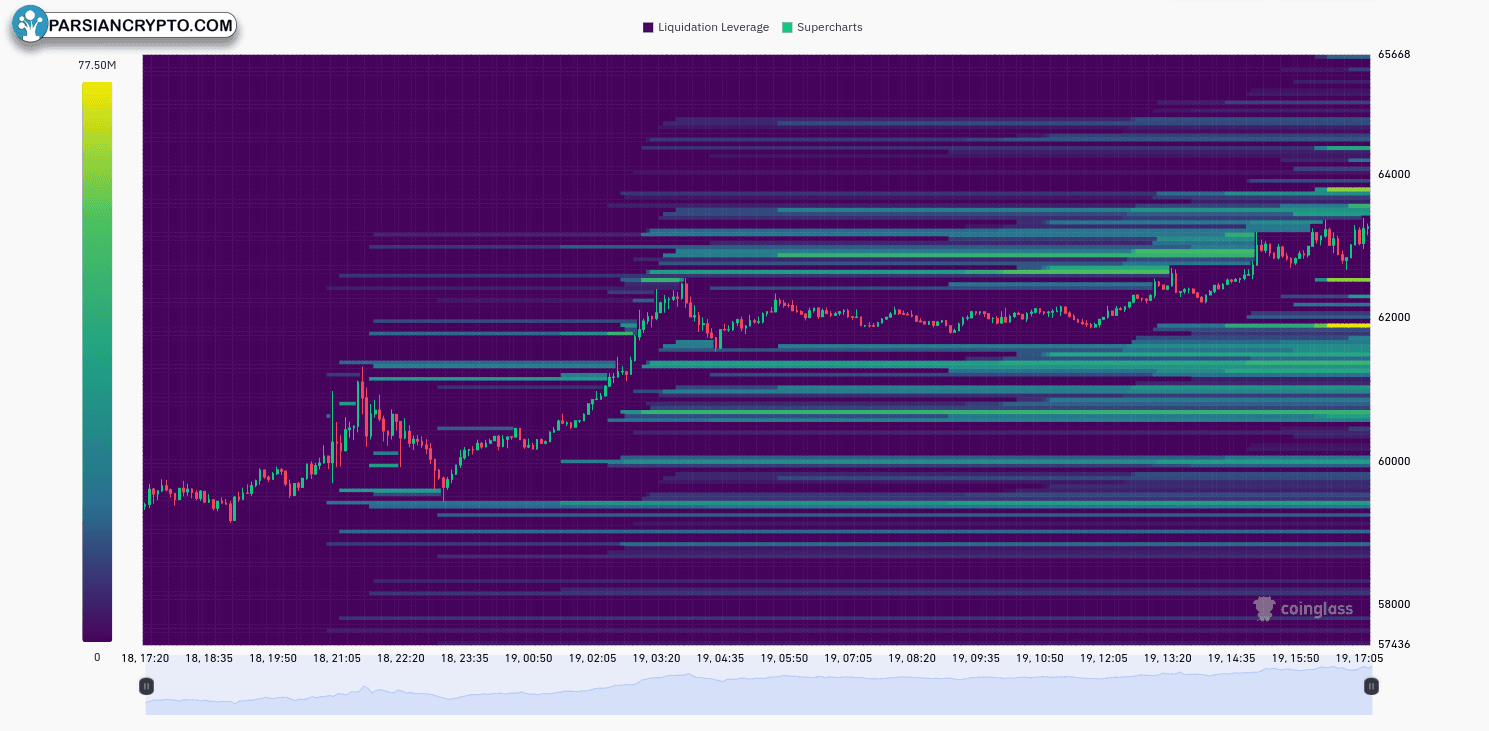Open the ParsianCrypto.com logo link
This screenshot has height=731, width=1489.
click(x=125, y=25)
